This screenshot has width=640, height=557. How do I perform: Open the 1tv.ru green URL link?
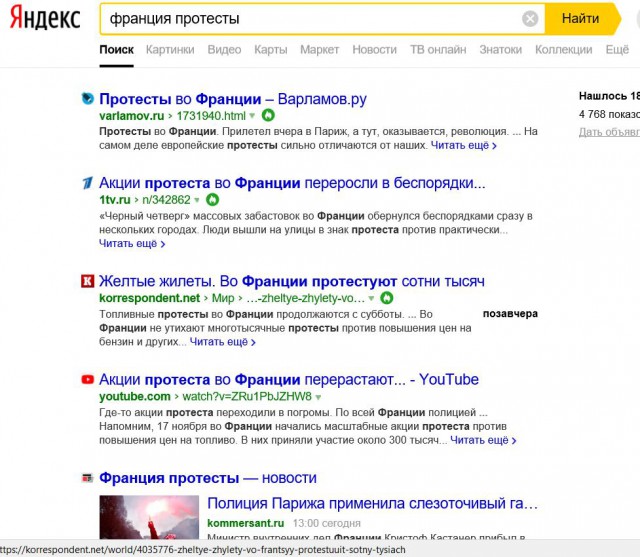pyautogui.click(x=115, y=200)
